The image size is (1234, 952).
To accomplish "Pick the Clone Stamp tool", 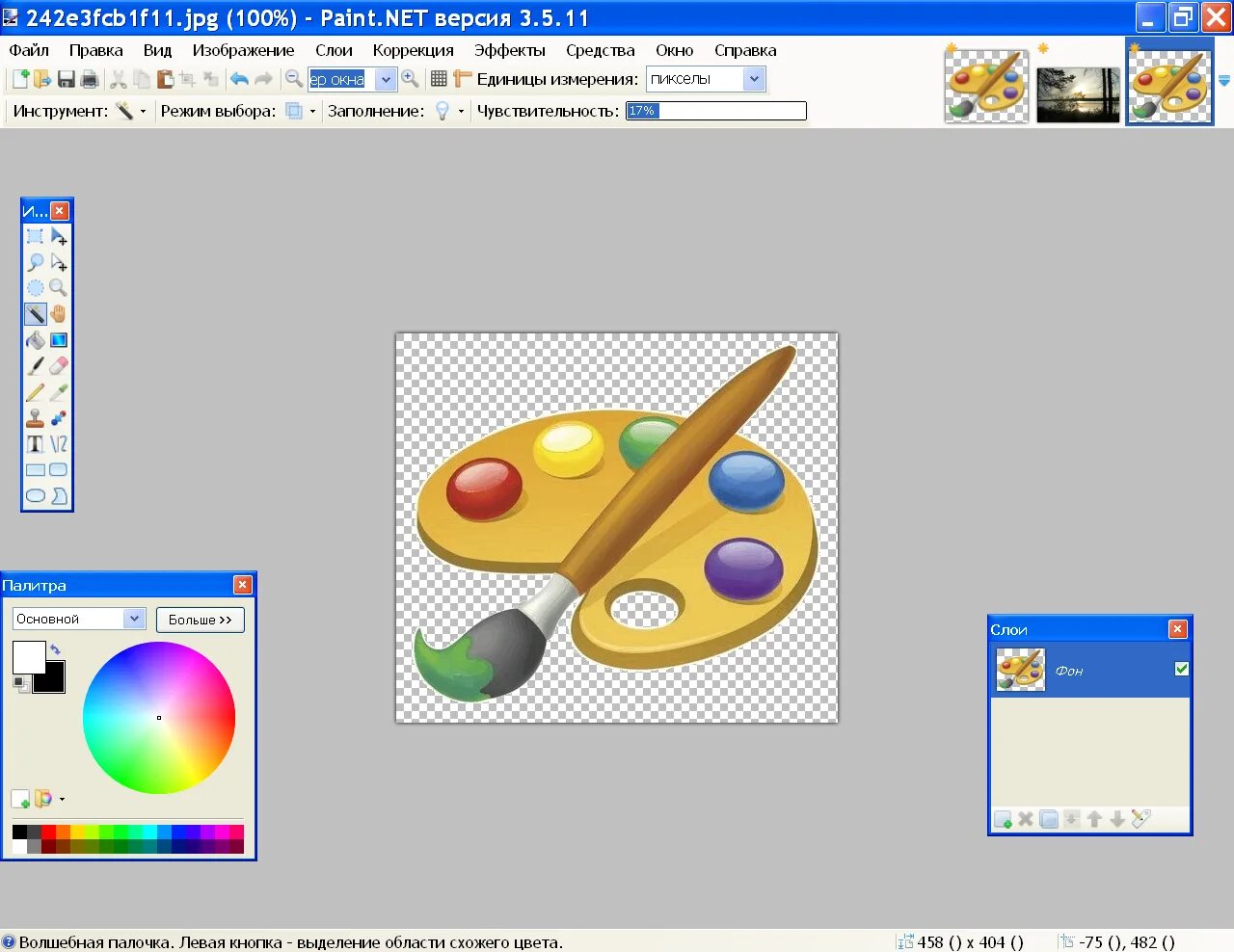I will pyautogui.click(x=36, y=417).
